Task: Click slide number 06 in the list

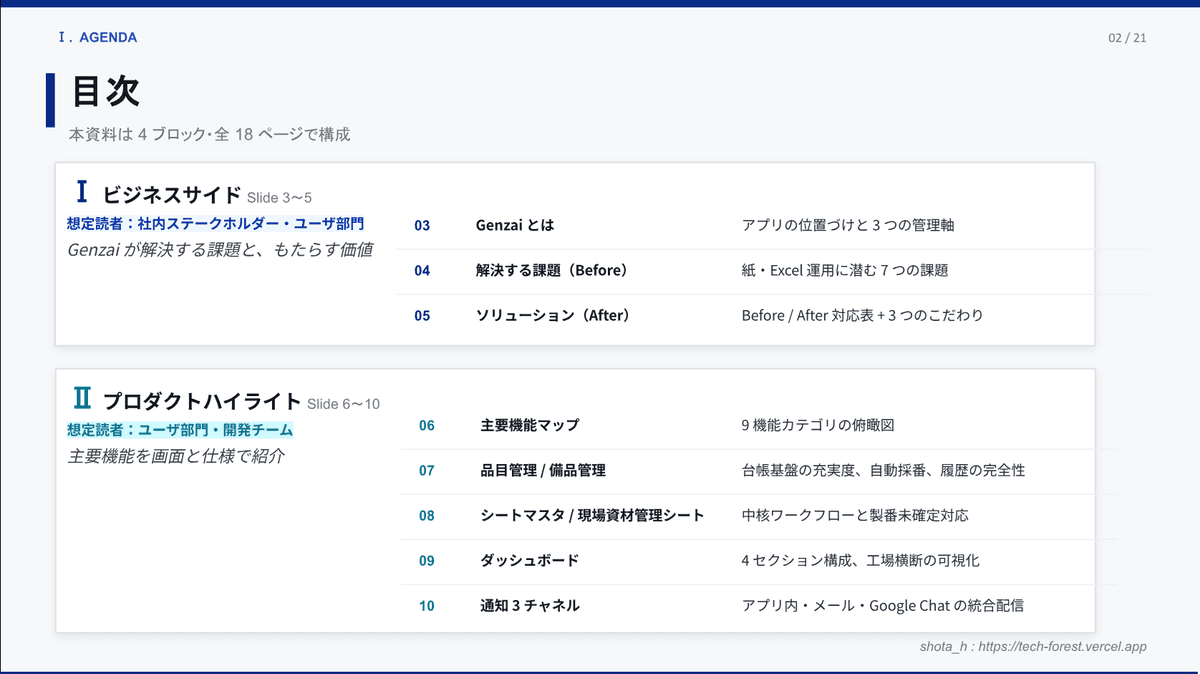Action: (427, 425)
